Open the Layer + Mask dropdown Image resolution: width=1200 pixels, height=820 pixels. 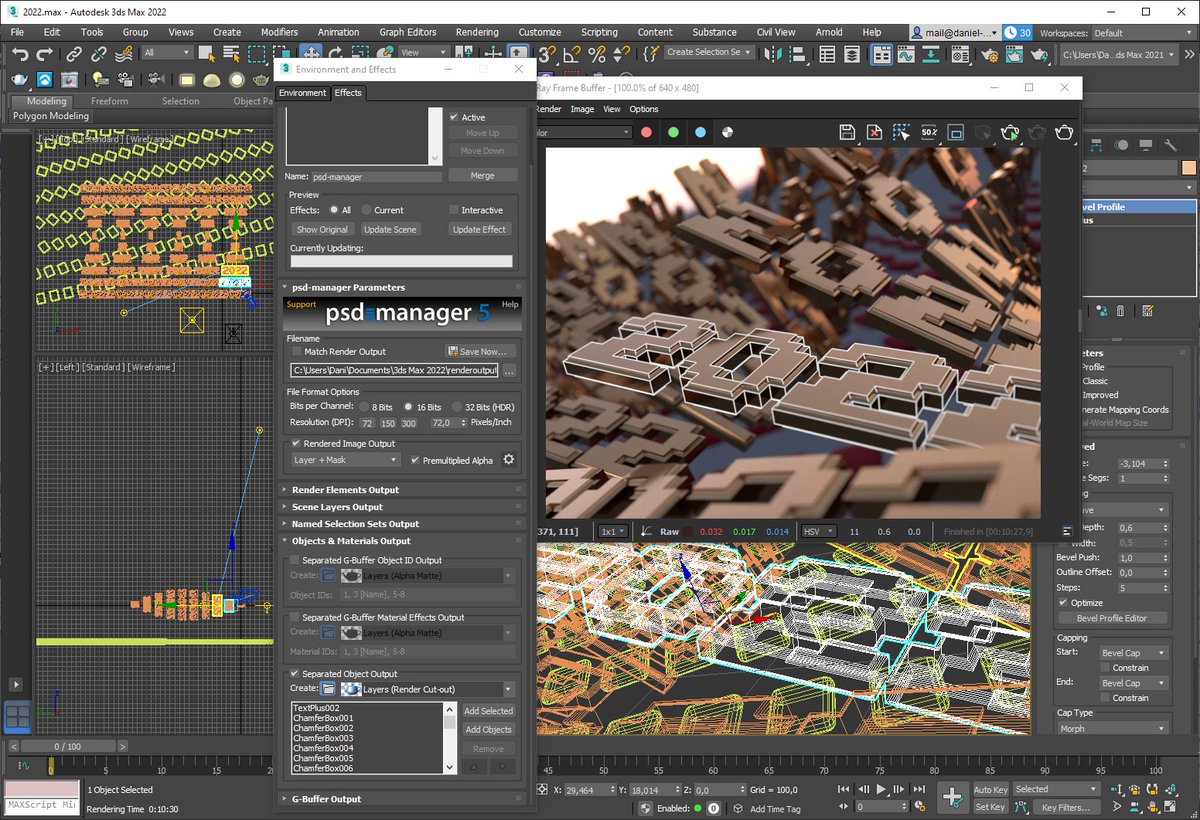(345, 460)
